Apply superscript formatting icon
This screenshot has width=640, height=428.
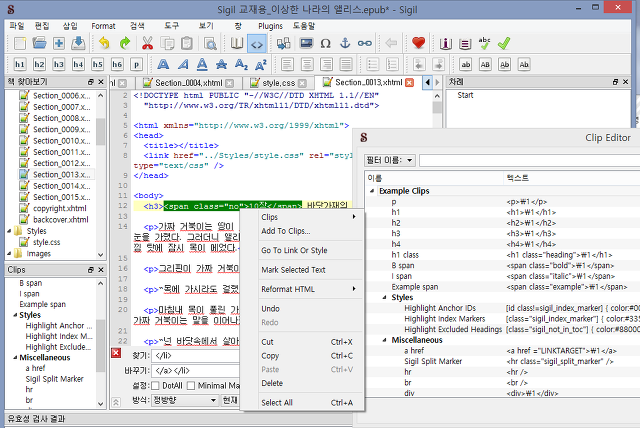click(x=261, y=64)
